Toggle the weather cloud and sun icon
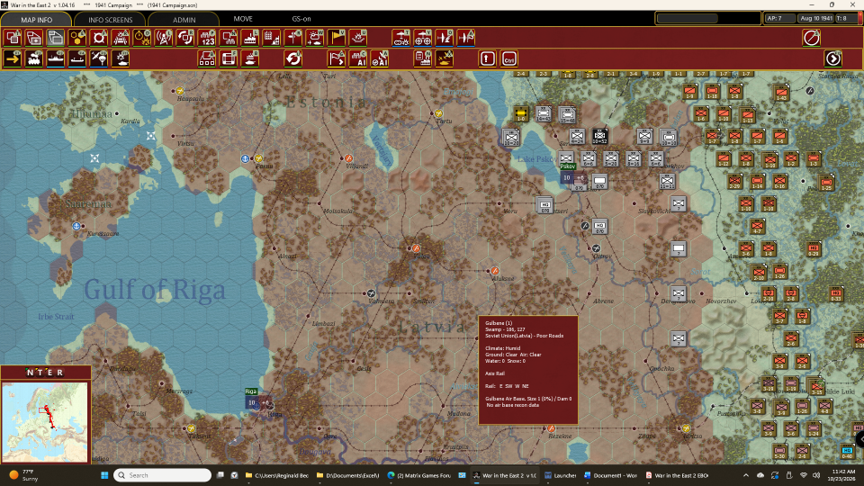The height and width of the screenshot is (486, 864). click(x=315, y=38)
